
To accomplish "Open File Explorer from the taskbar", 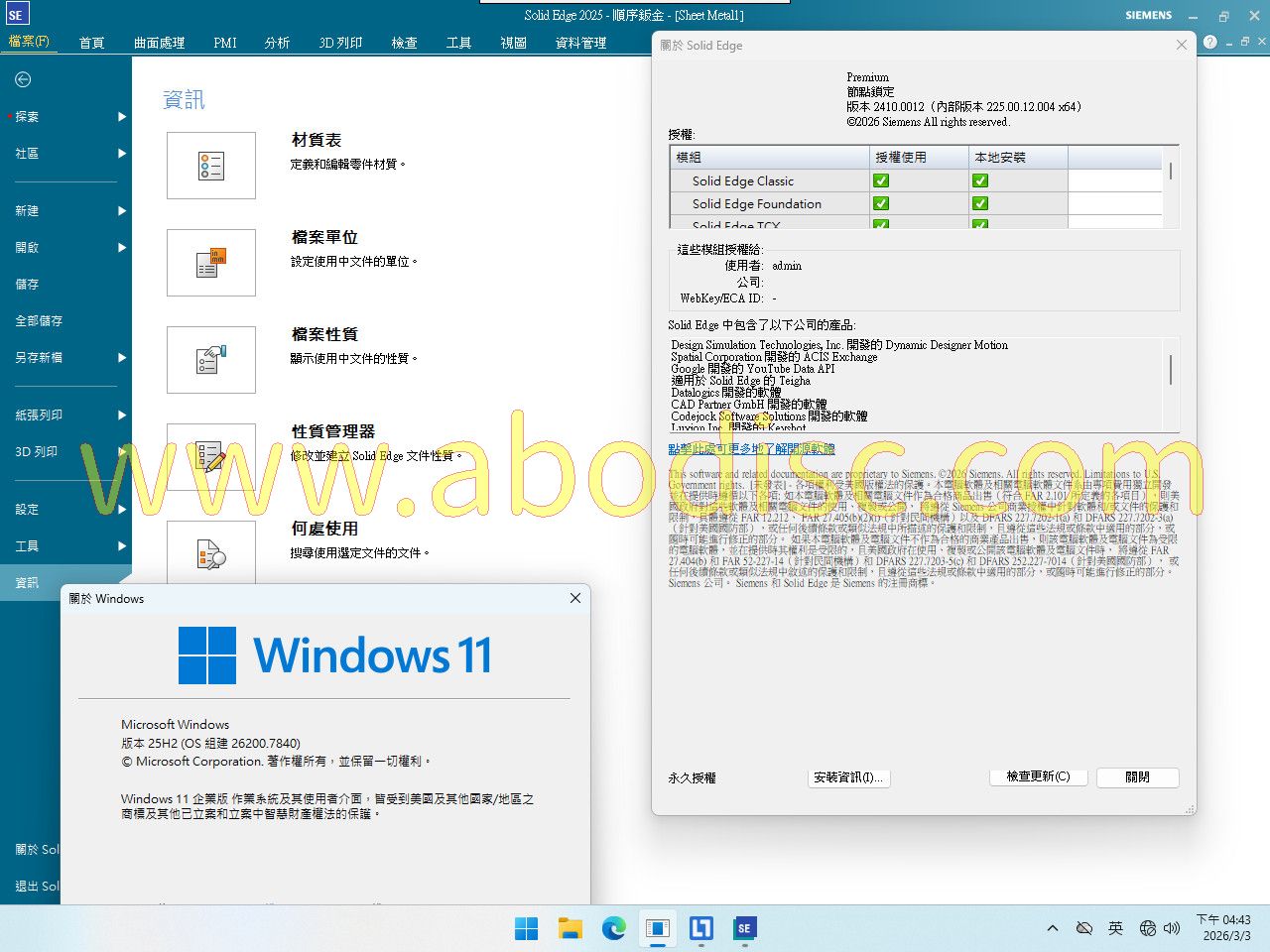I will tap(570, 928).
